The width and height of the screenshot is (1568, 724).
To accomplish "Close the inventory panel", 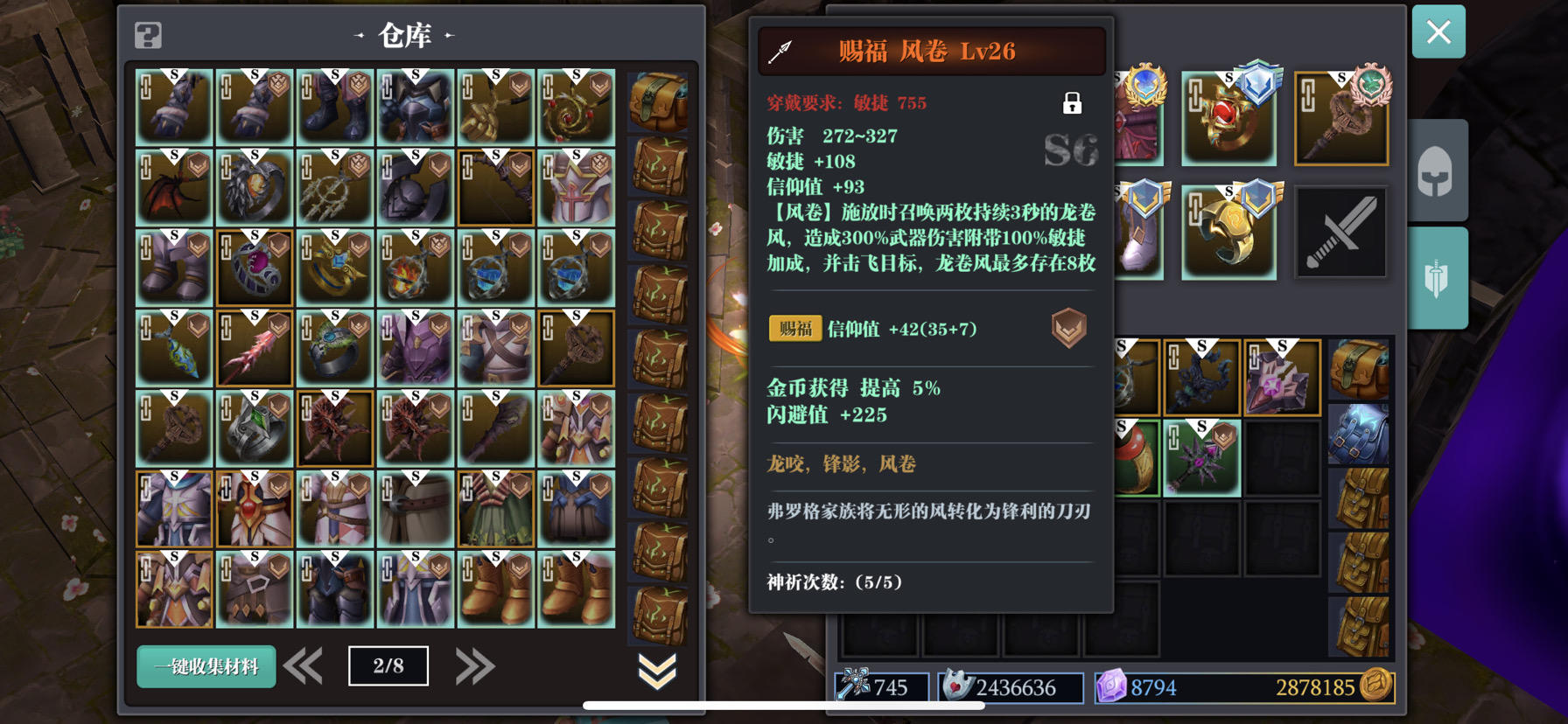I will tap(1438, 32).
